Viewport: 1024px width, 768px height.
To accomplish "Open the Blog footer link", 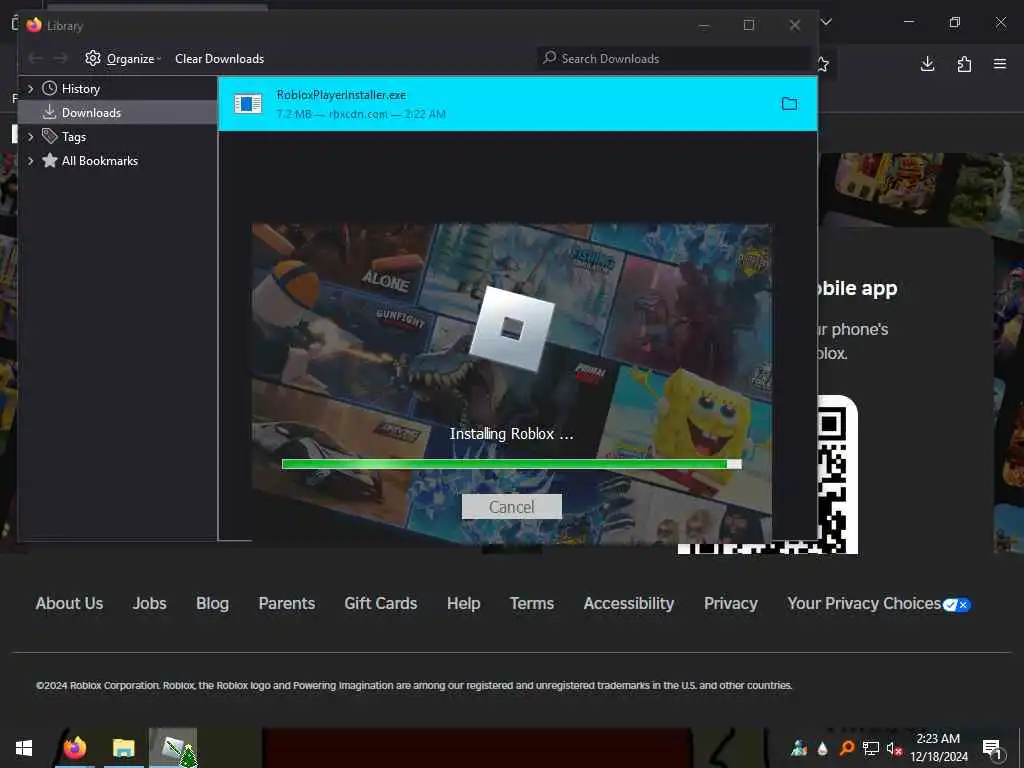I will coord(212,603).
